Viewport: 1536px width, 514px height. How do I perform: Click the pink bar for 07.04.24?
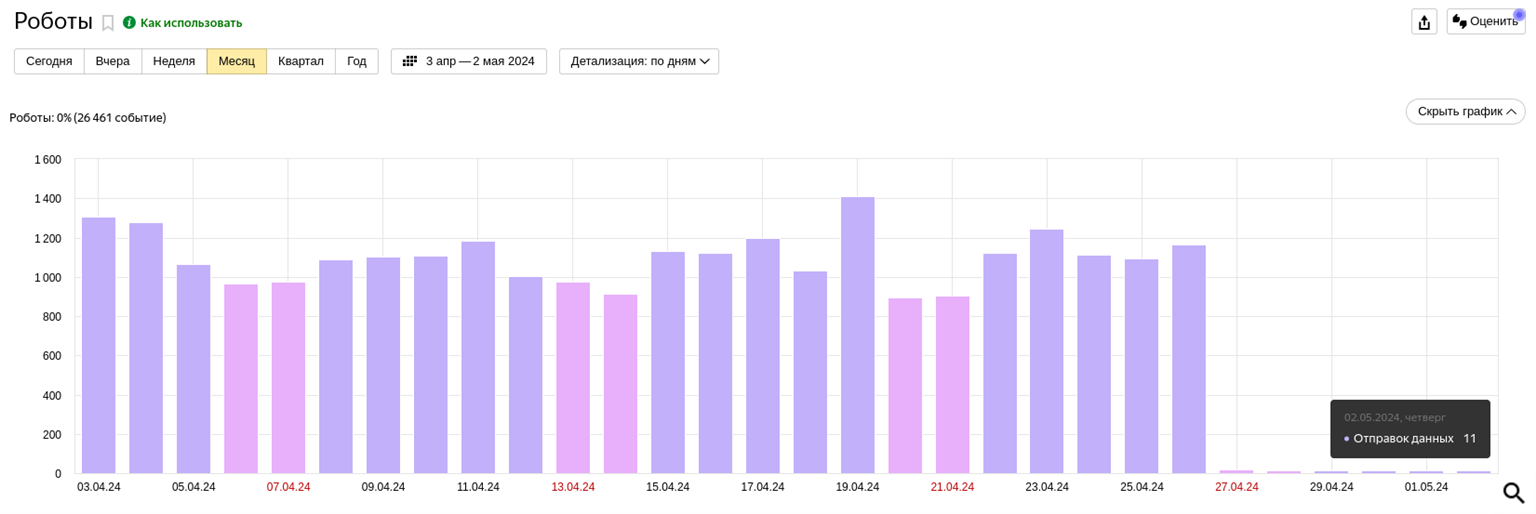(288, 378)
